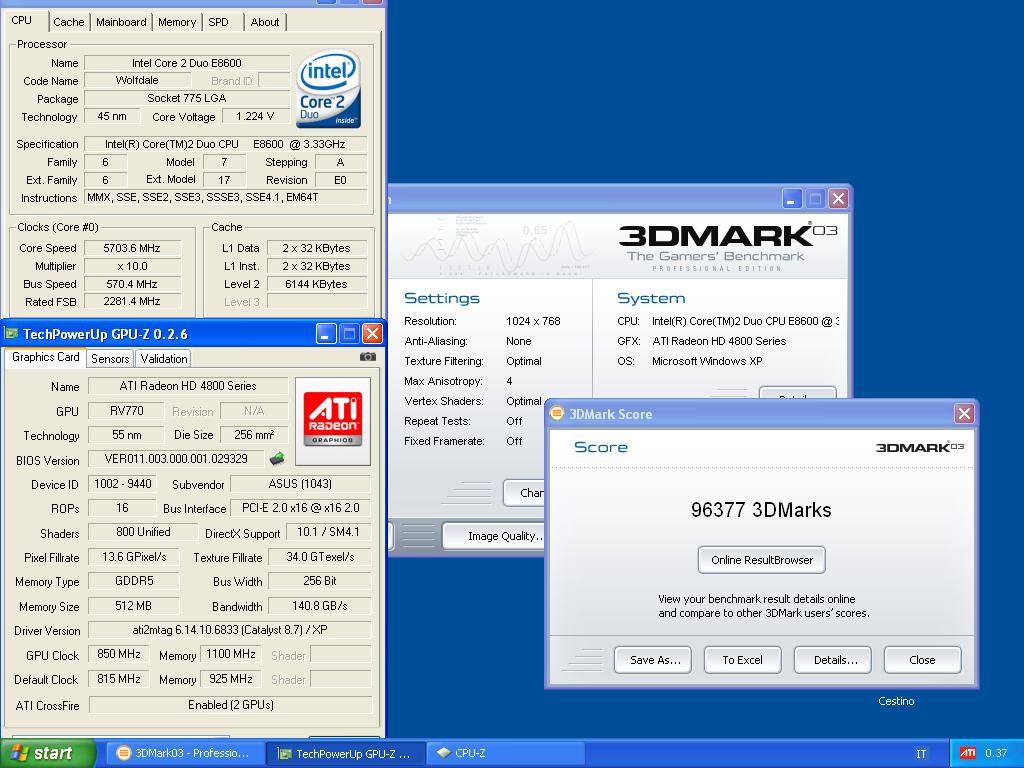
Task: Click the To Excel button
Action: tap(743, 660)
